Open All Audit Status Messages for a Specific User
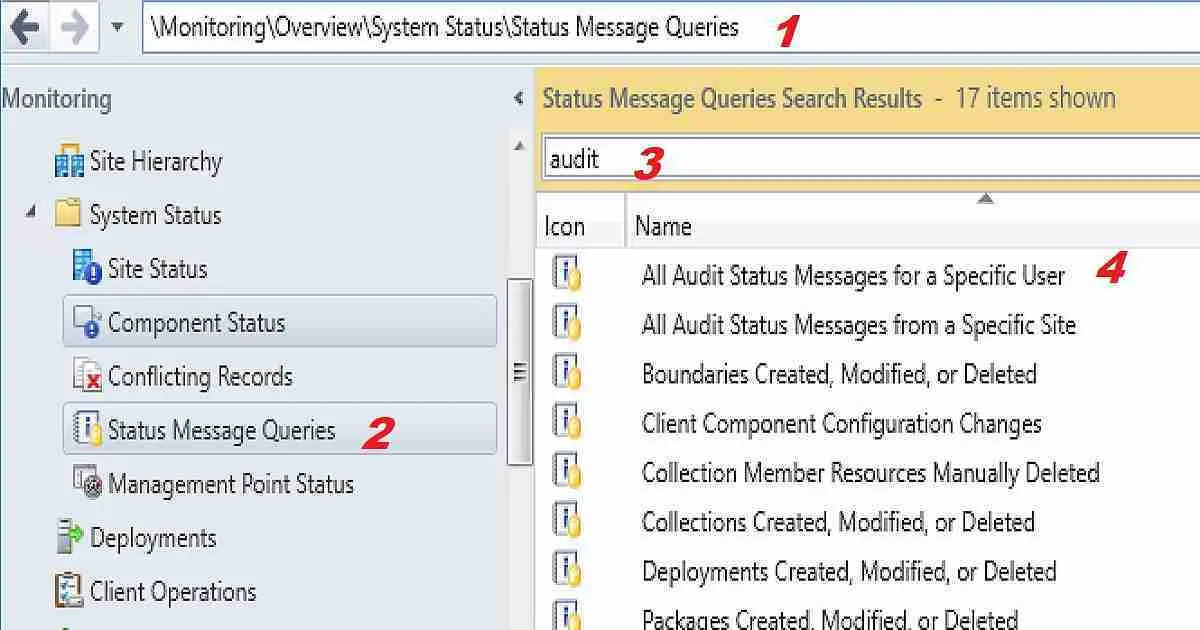The width and height of the screenshot is (1200, 630). pyautogui.click(x=853, y=275)
